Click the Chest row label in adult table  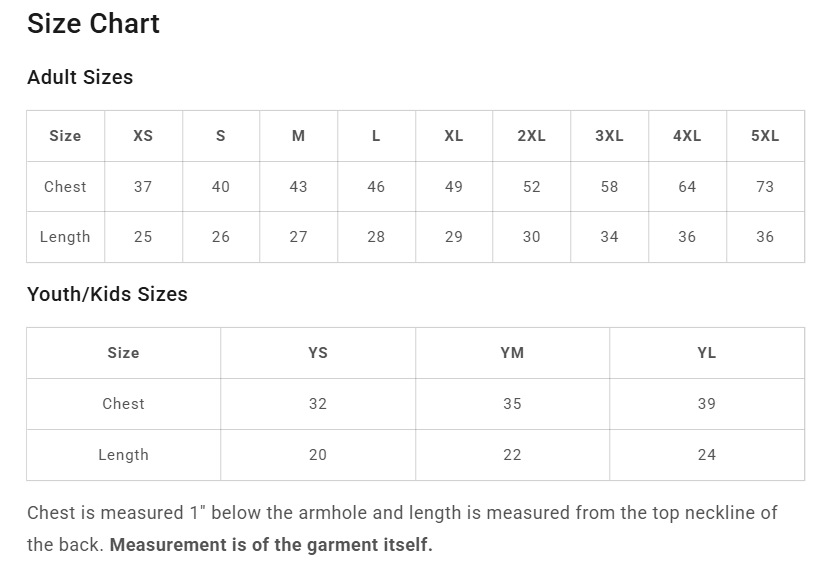coord(65,187)
